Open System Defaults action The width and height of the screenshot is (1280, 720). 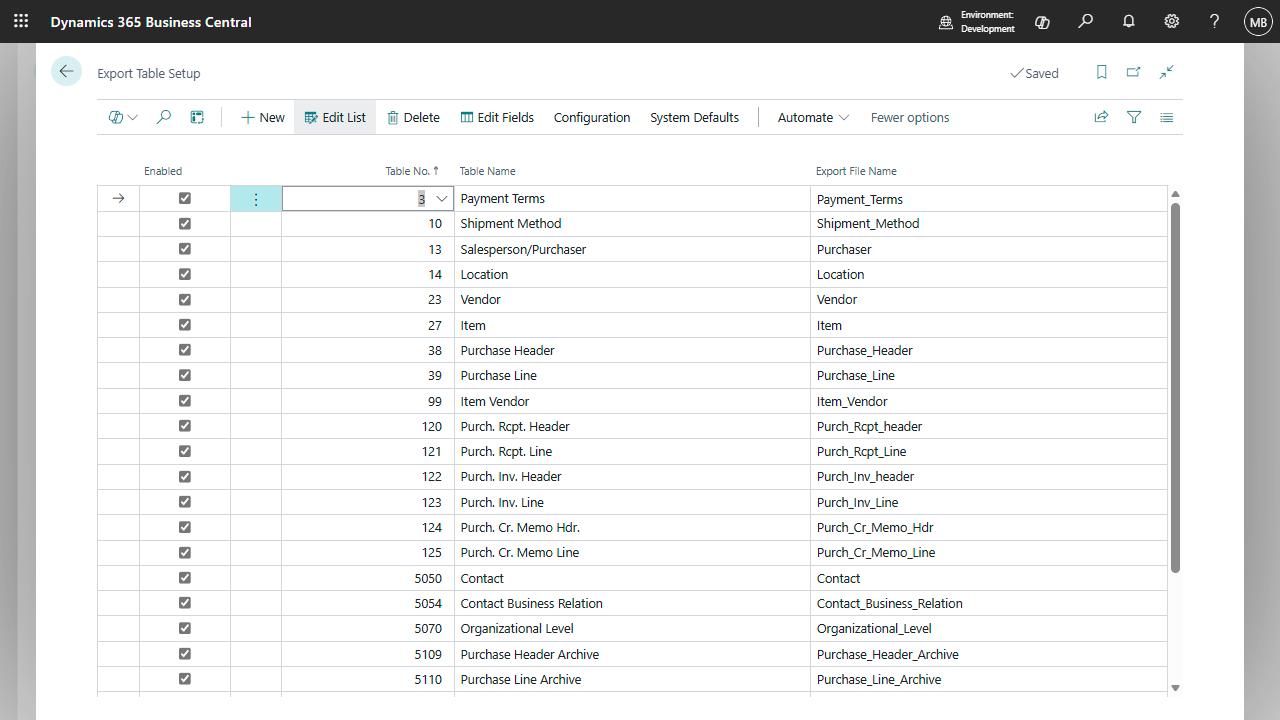(694, 117)
